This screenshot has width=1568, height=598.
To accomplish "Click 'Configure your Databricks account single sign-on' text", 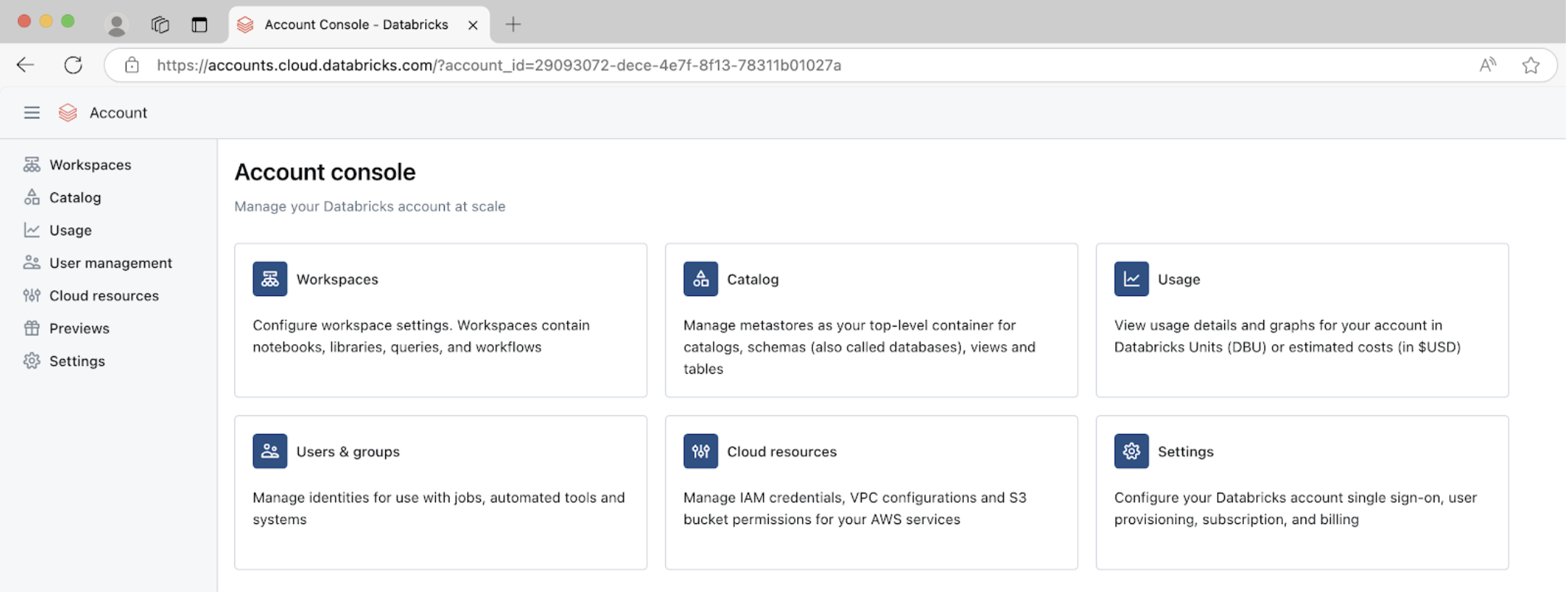I will point(1295,508).
